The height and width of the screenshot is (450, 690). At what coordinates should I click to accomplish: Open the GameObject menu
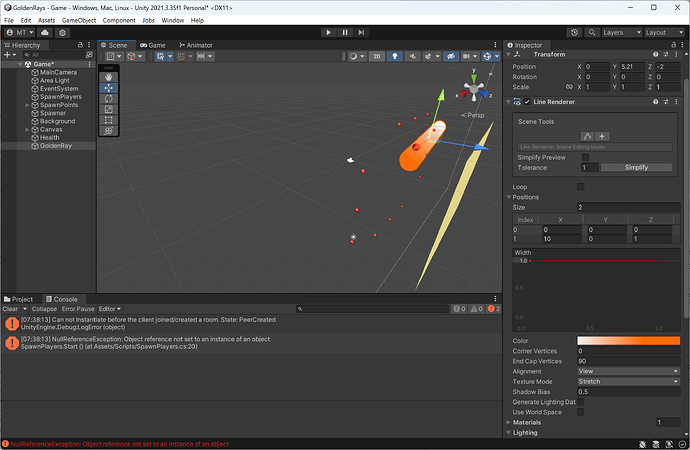point(79,20)
